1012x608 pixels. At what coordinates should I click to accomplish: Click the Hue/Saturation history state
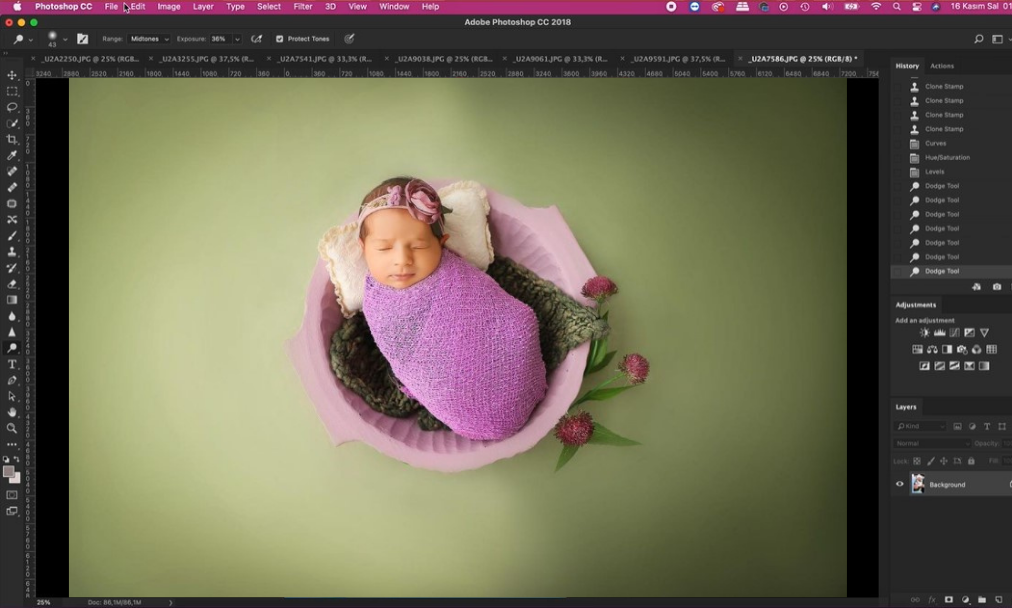[947, 157]
